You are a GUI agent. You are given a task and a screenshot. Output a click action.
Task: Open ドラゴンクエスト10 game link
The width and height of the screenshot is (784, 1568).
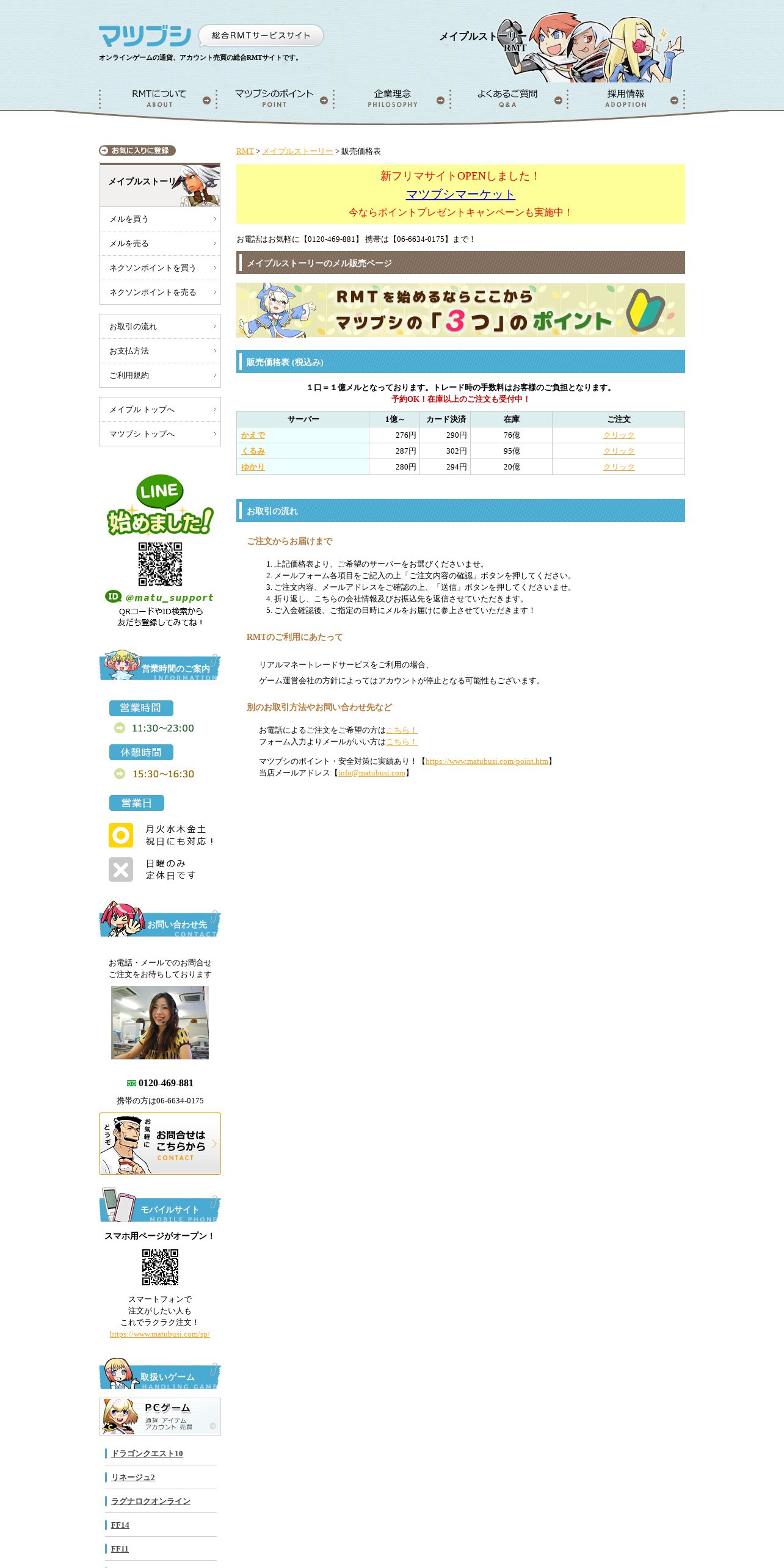point(147,1454)
